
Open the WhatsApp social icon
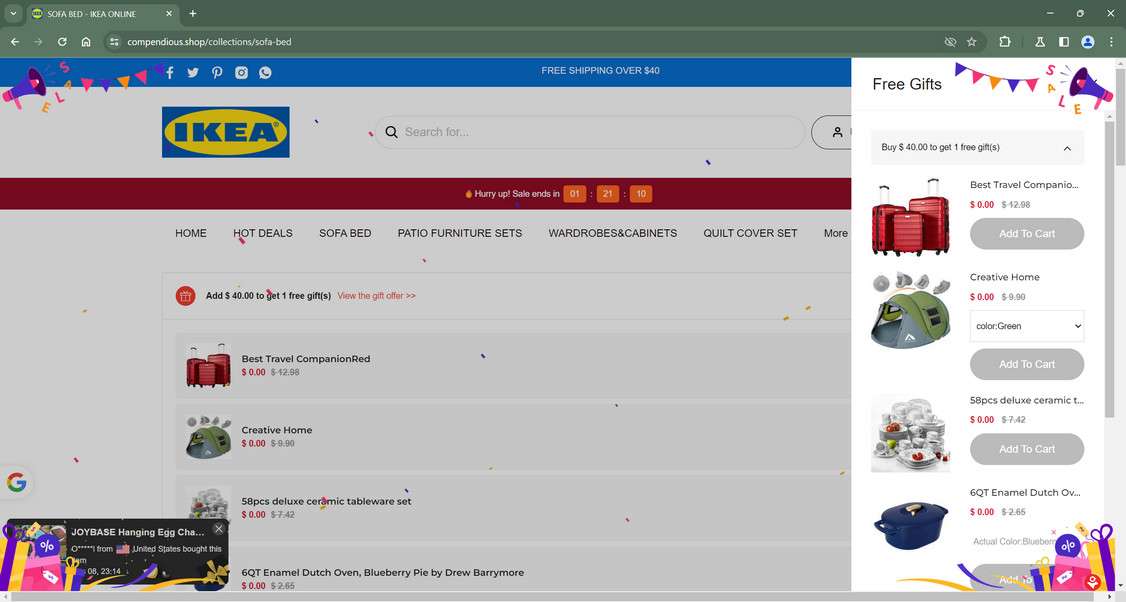265,73
